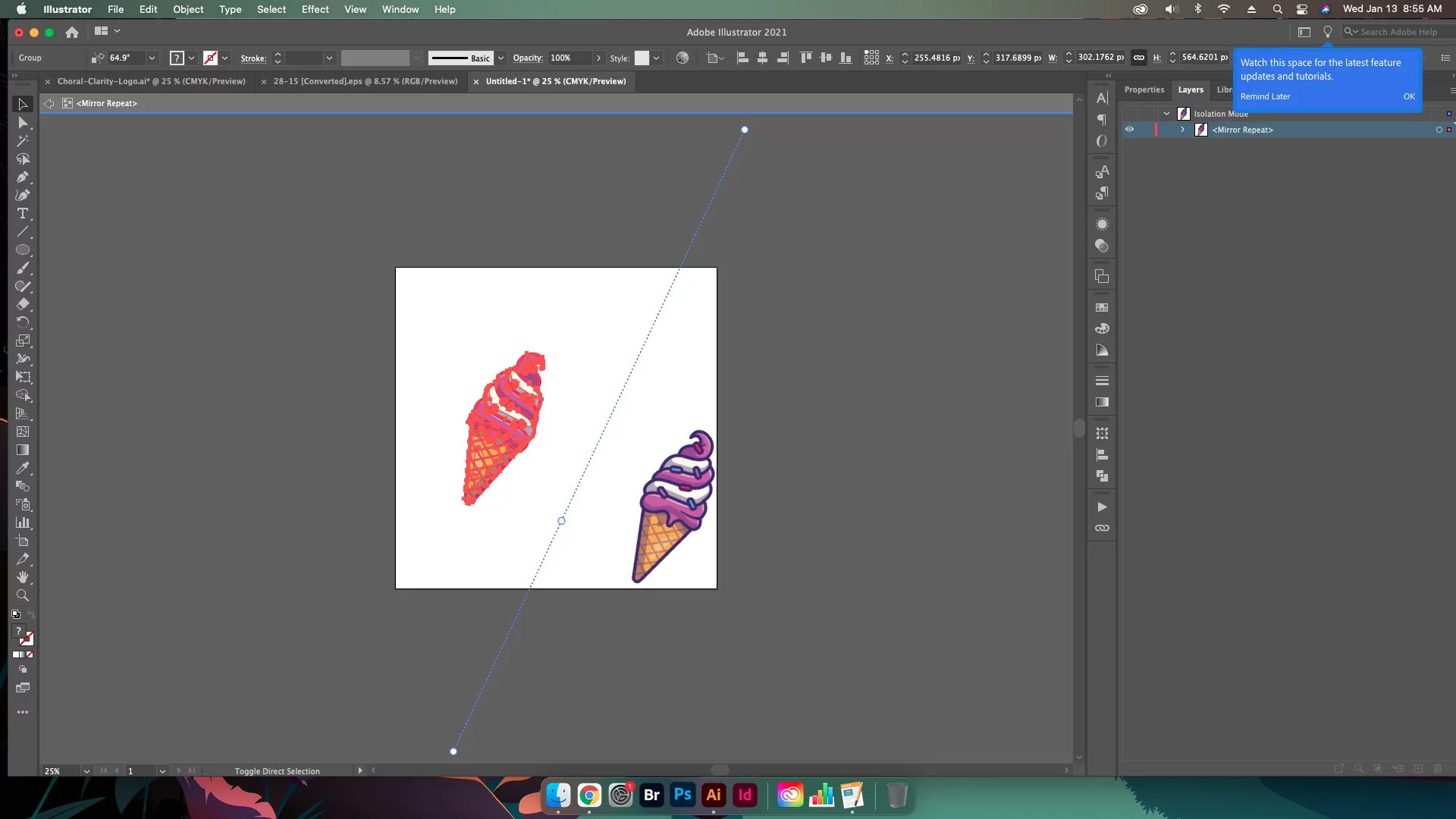Open the artboard navigation dropdown
The height and width of the screenshot is (819, 1456).
(x=162, y=770)
